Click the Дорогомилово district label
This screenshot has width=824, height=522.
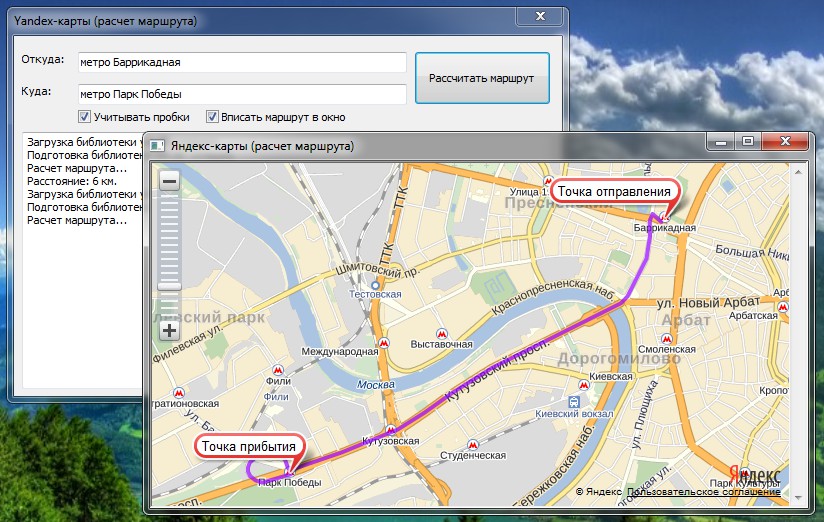(x=619, y=359)
